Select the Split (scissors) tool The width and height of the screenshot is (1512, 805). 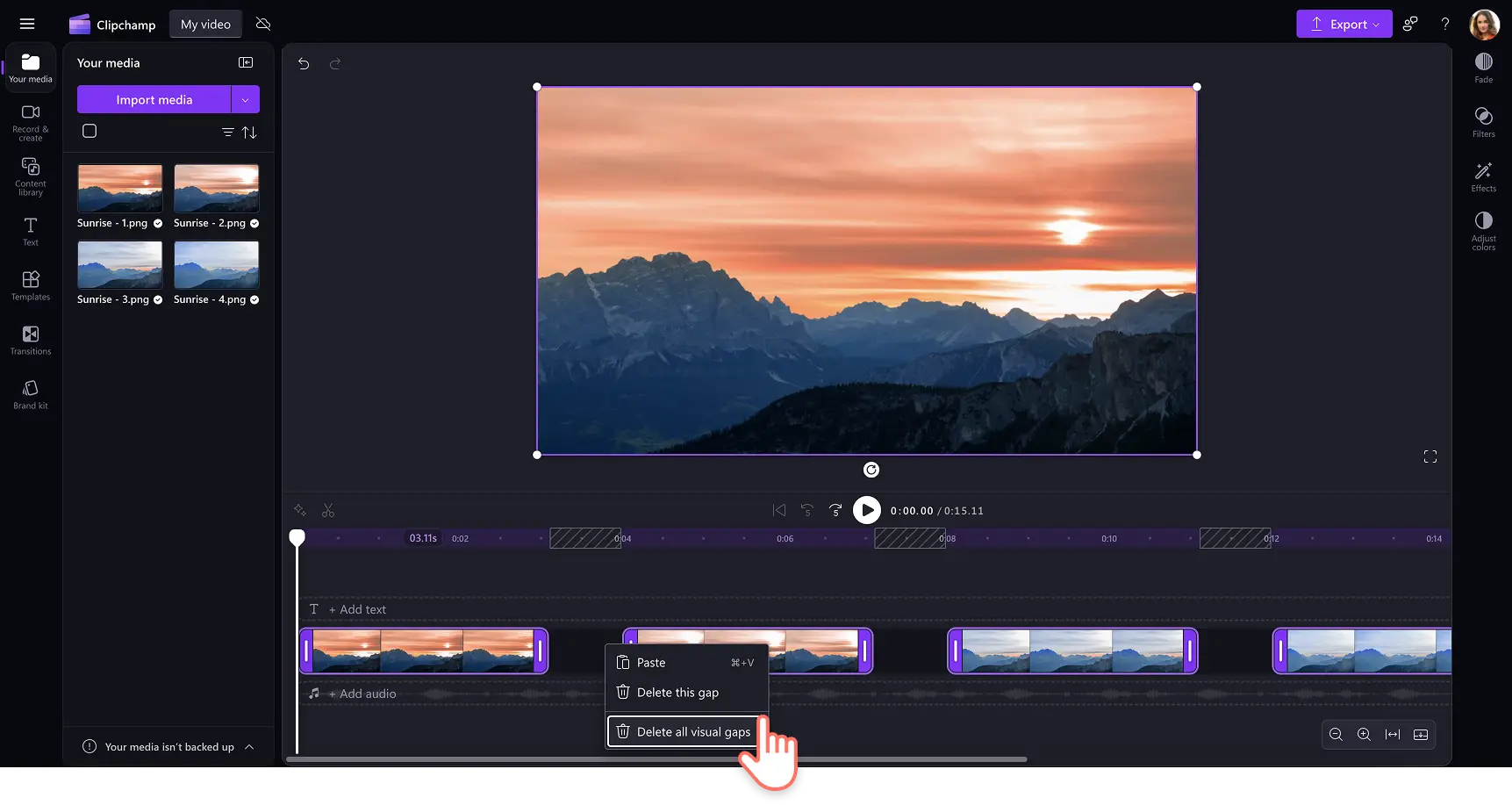tap(328, 510)
